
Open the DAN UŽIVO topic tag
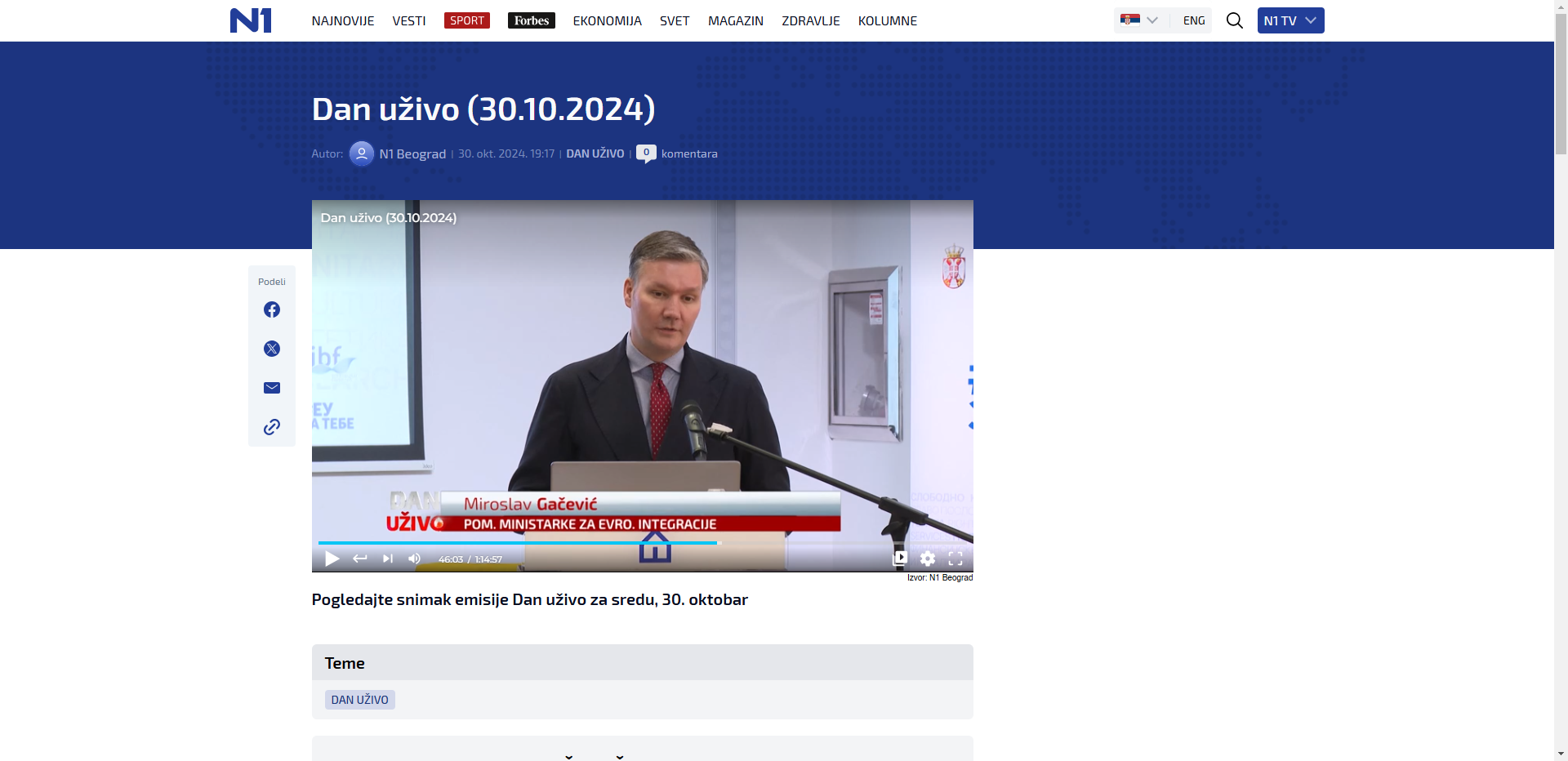pos(359,700)
